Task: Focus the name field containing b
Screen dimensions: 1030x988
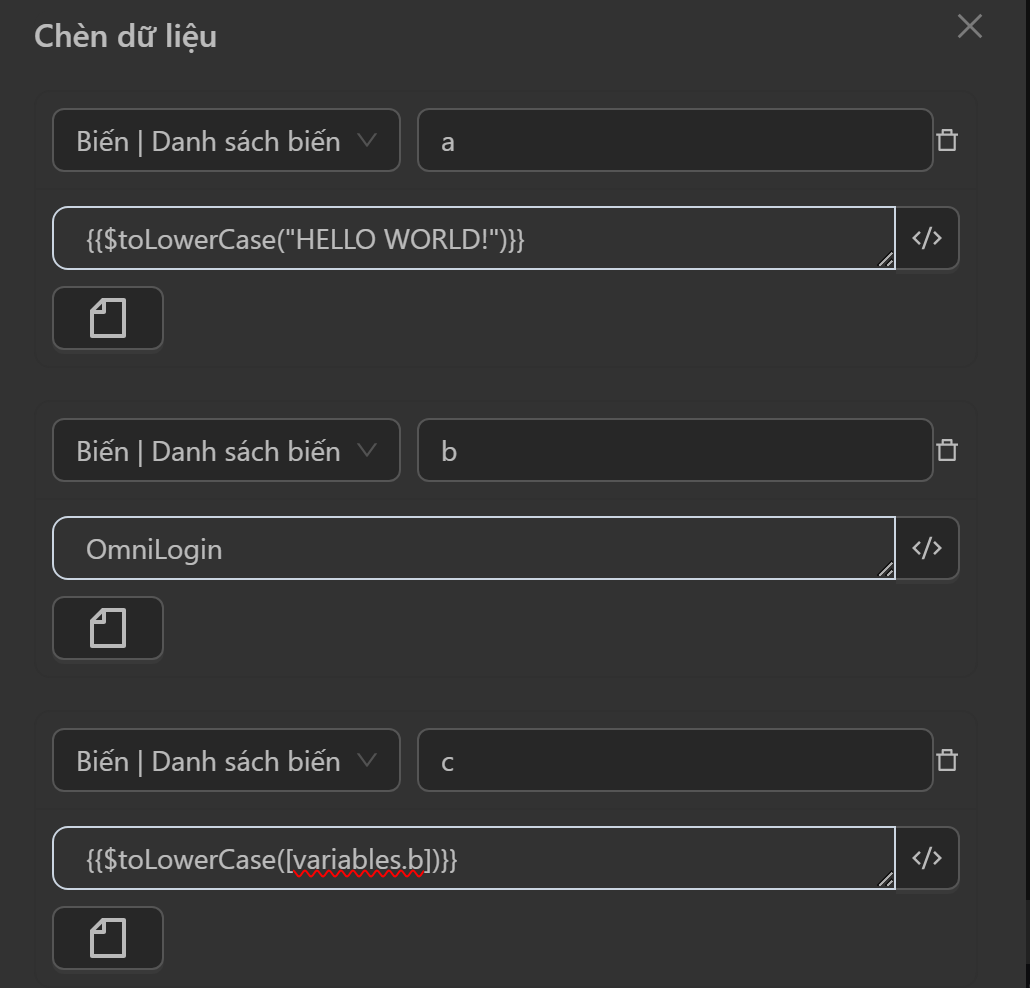Action: click(675, 451)
